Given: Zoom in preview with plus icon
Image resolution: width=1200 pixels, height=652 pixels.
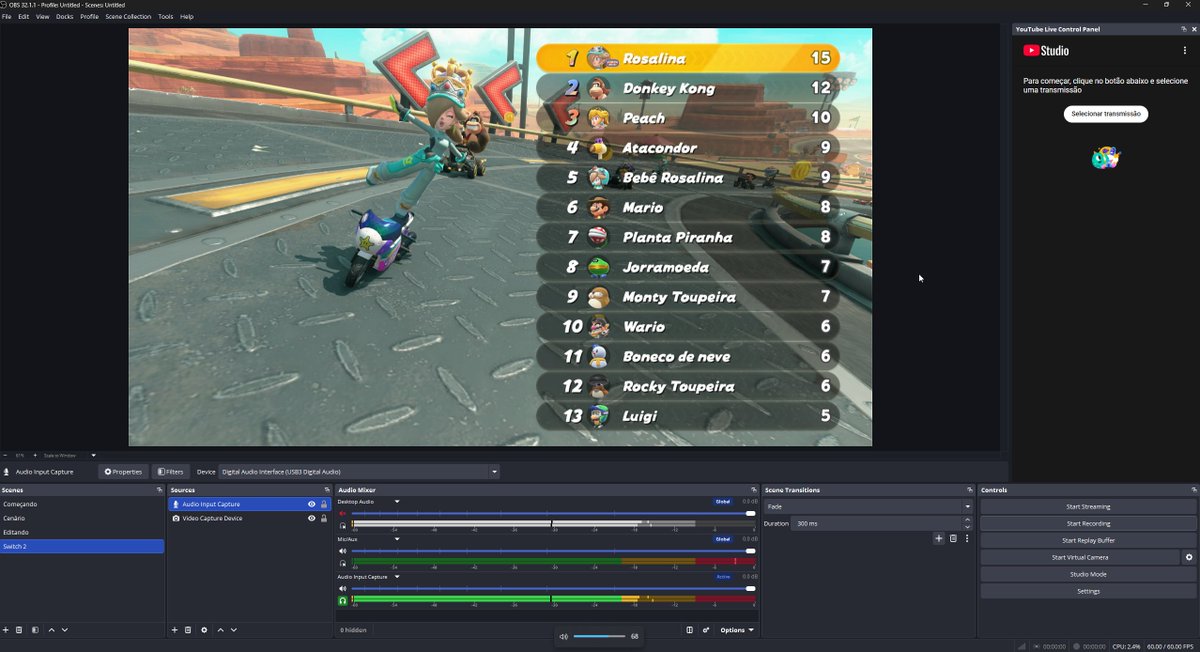Looking at the screenshot, I should 33,455.
